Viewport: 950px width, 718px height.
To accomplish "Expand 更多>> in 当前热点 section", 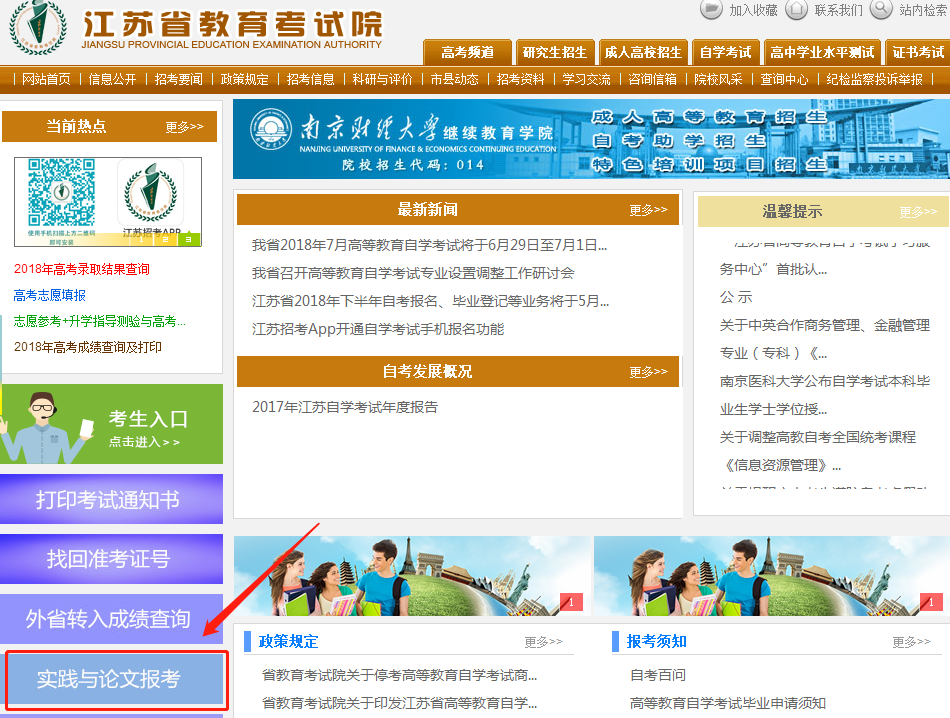I will pos(184,127).
